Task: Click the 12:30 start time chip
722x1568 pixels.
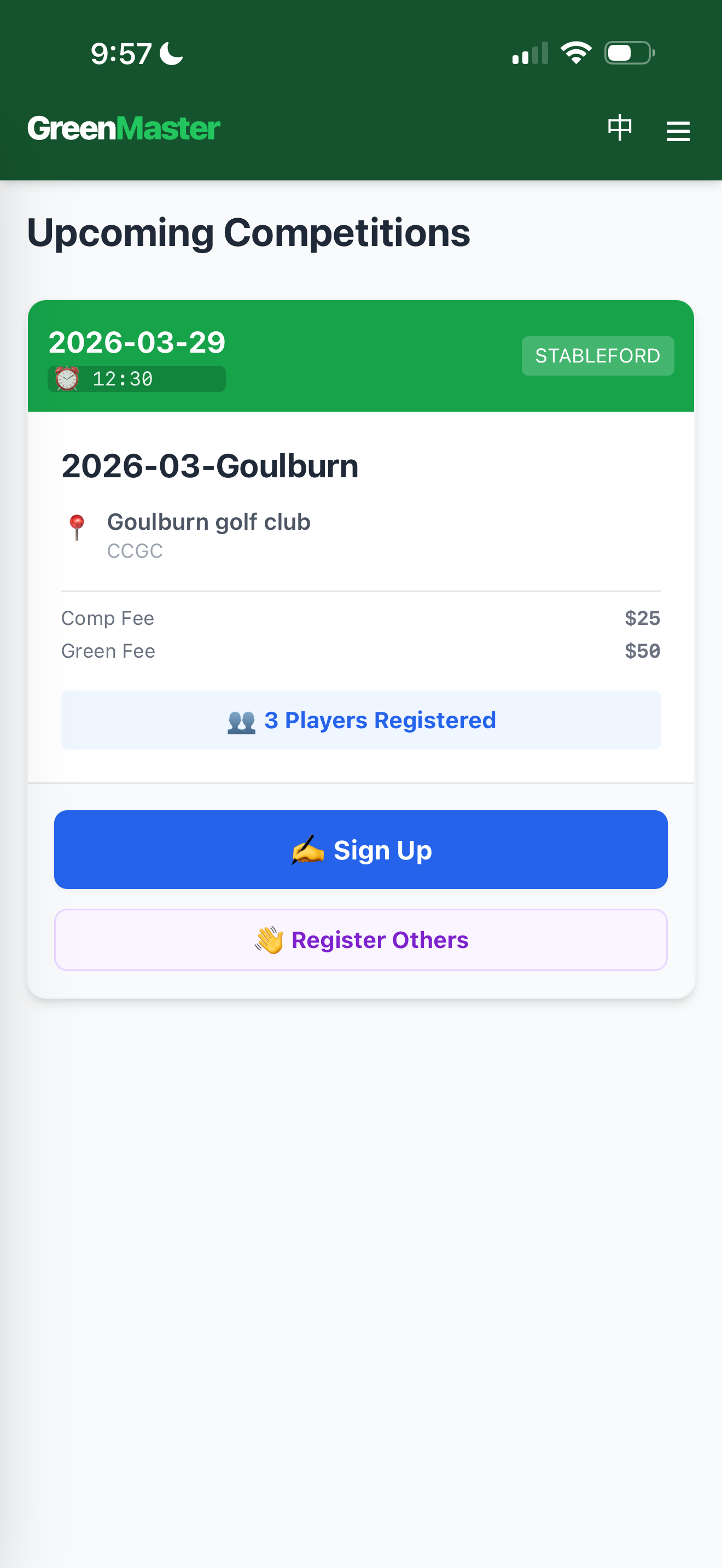Action: pyautogui.click(x=136, y=379)
